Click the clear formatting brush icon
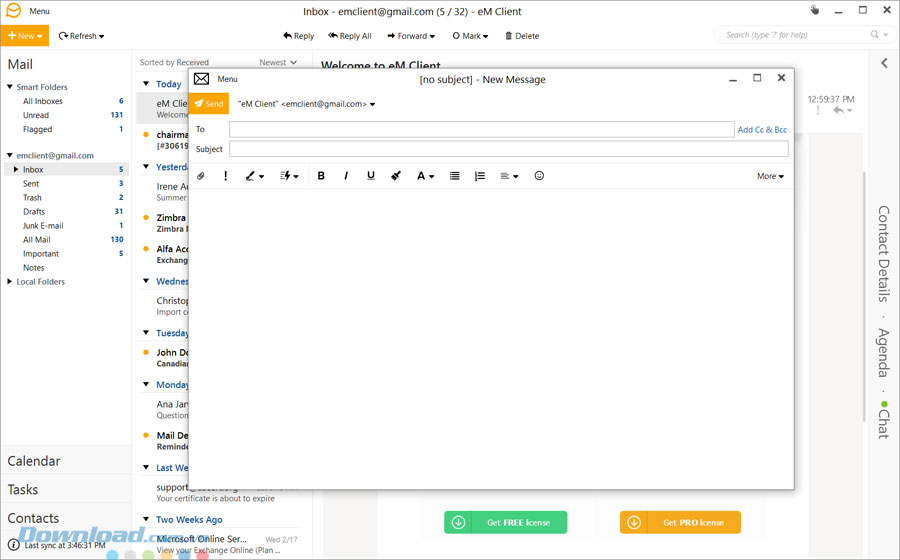The height and width of the screenshot is (560, 900). 396,176
